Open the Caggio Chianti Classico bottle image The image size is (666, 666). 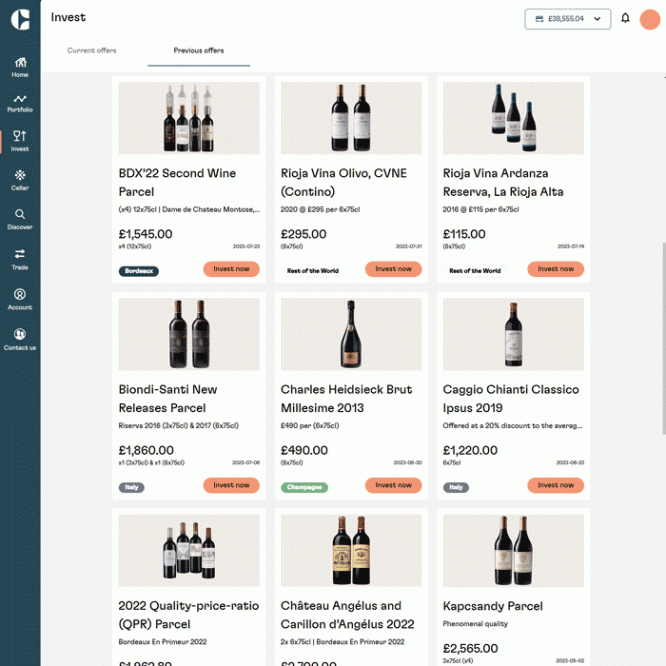[x=514, y=334]
